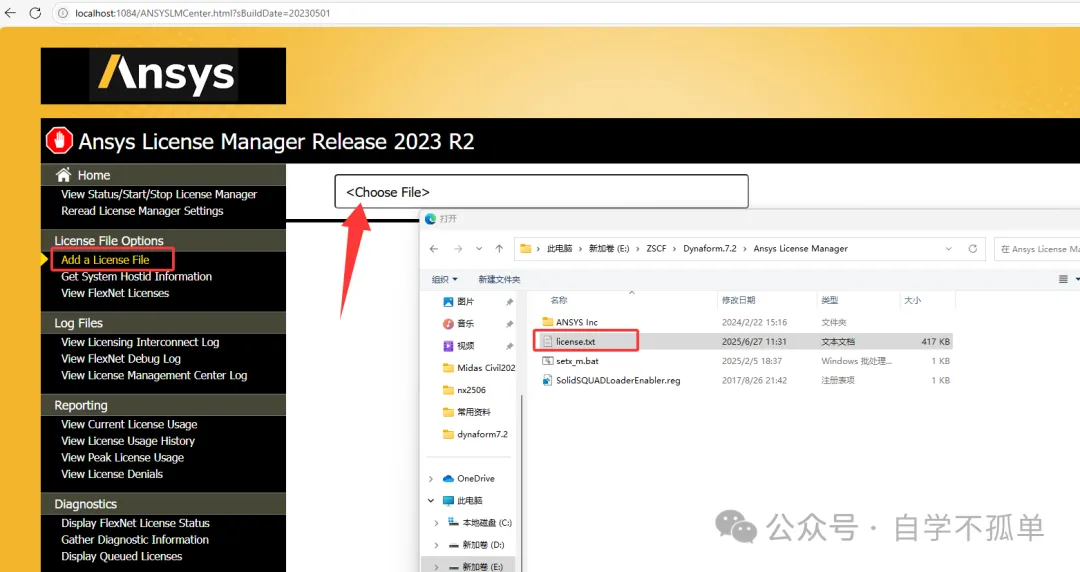Click the browser back arrow
The width and height of the screenshot is (1080, 572).
pos(10,13)
